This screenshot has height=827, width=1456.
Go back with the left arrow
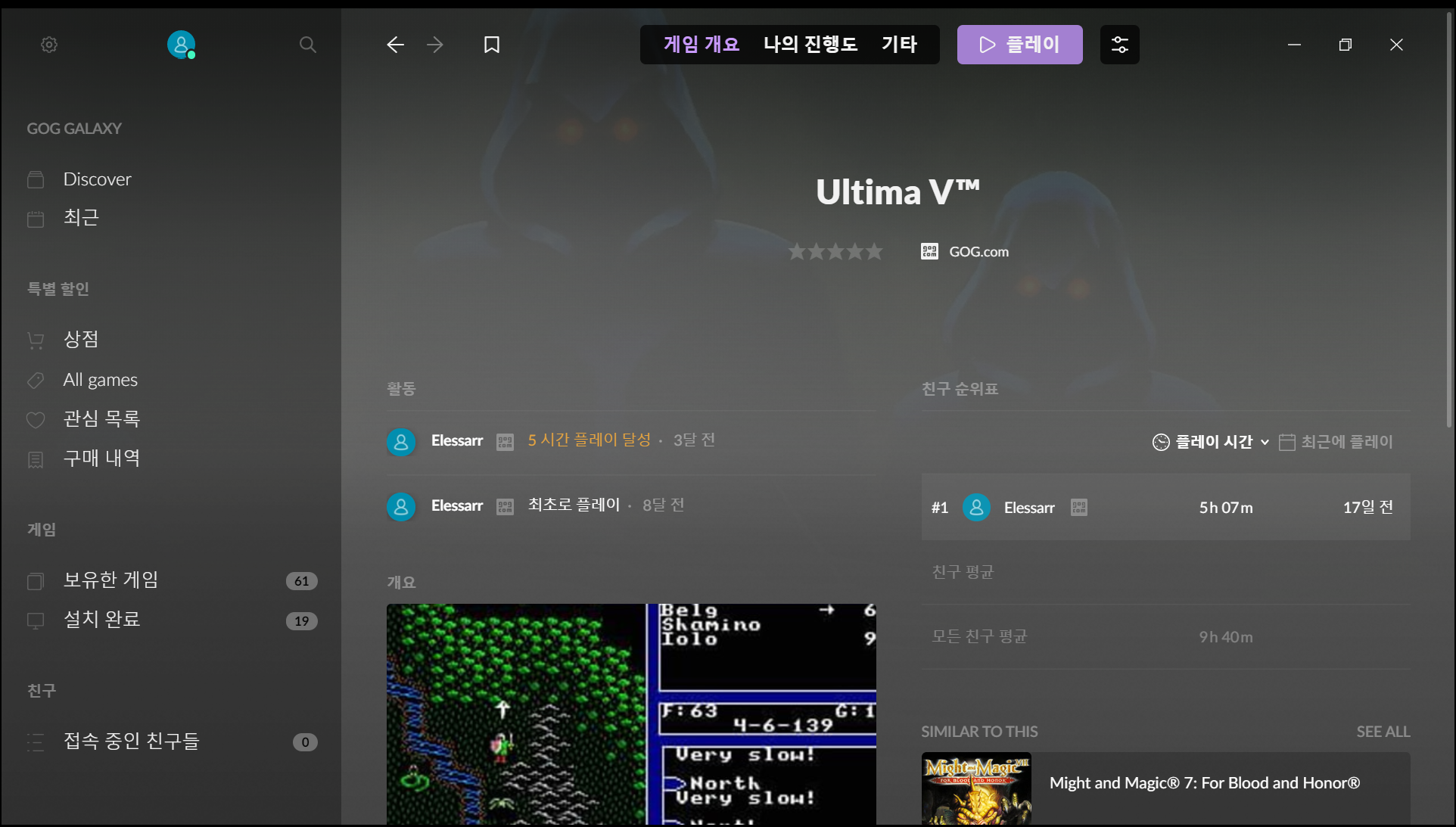click(395, 45)
